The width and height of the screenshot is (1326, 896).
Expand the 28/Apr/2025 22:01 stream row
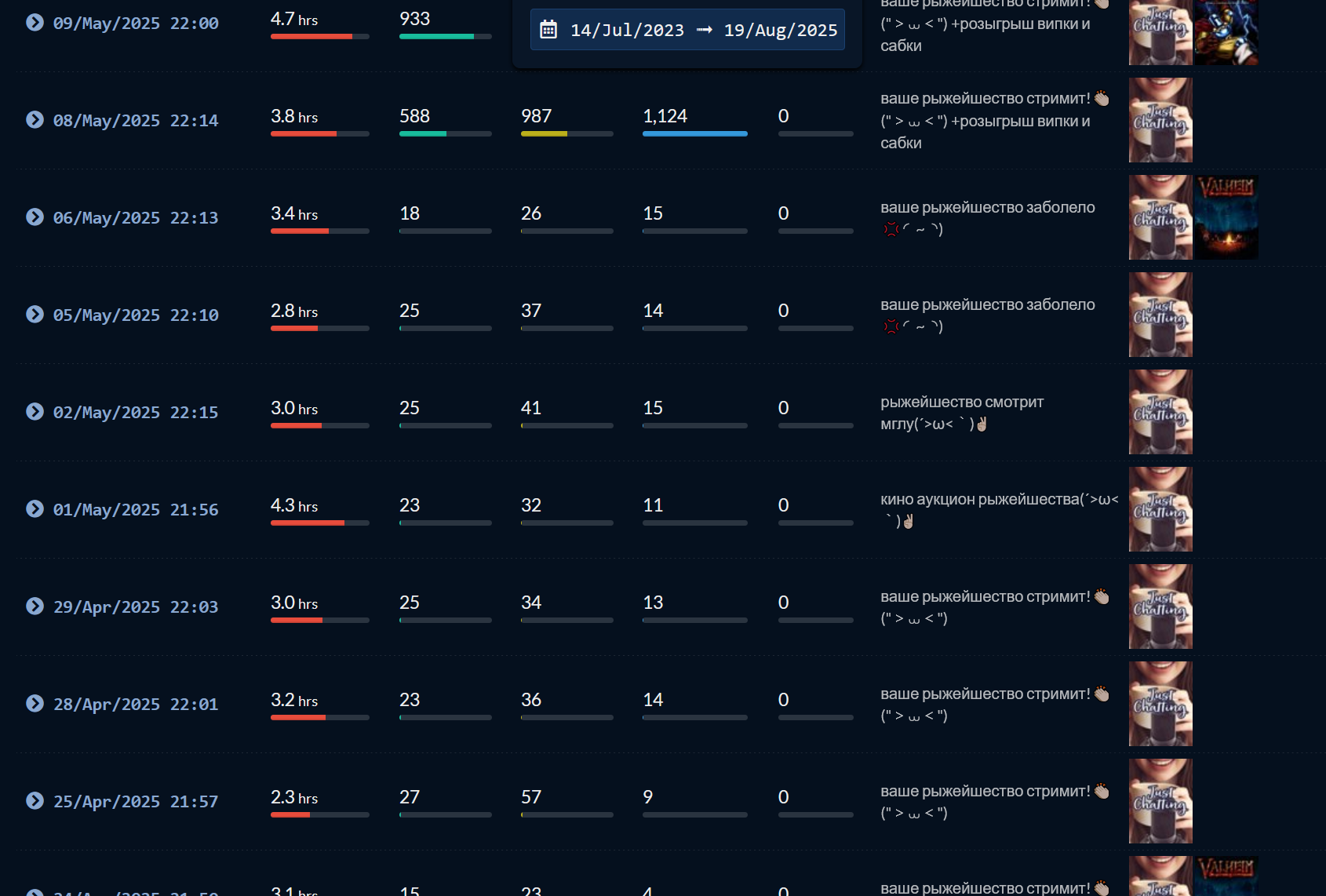(35, 703)
